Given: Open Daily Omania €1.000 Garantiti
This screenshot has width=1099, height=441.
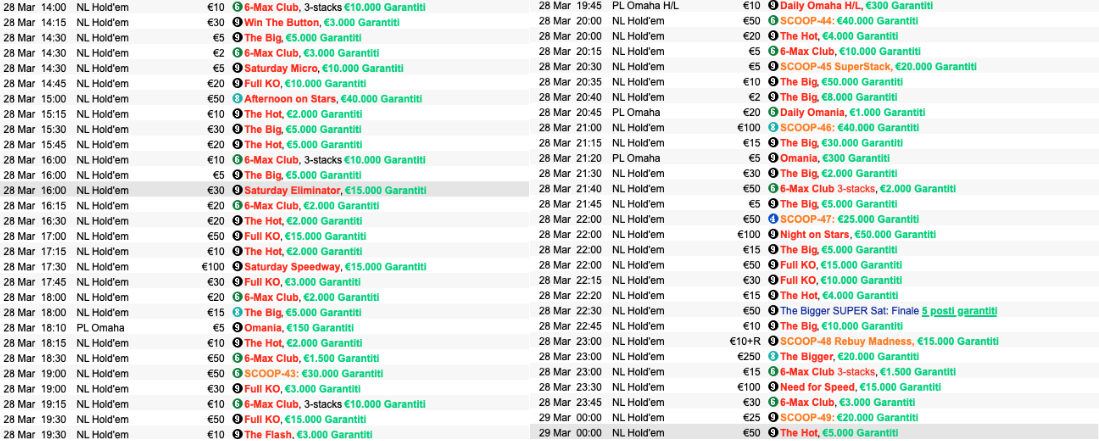Looking at the screenshot, I should click(852, 112).
